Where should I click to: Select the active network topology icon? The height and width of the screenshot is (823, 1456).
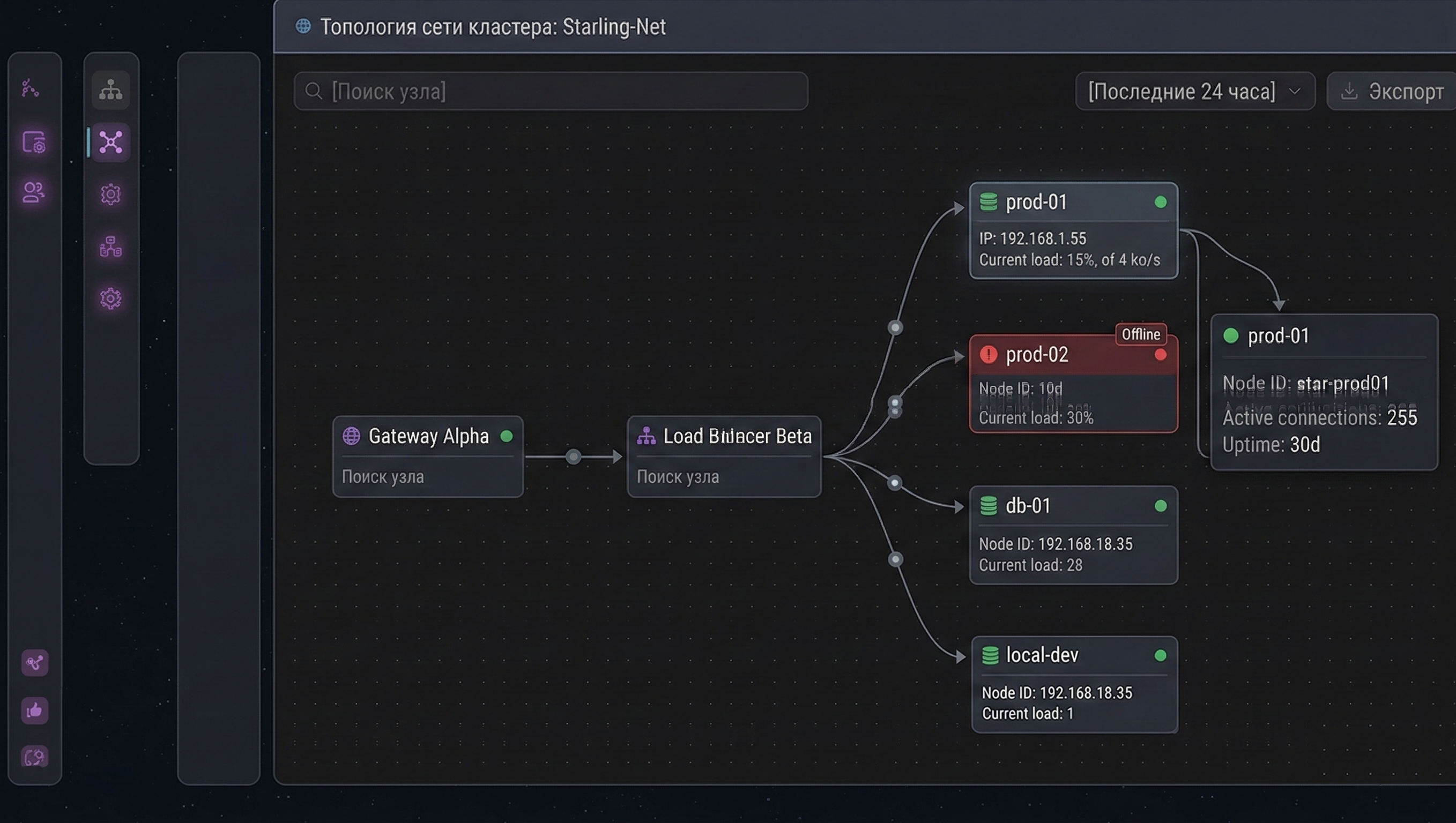(111, 142)
